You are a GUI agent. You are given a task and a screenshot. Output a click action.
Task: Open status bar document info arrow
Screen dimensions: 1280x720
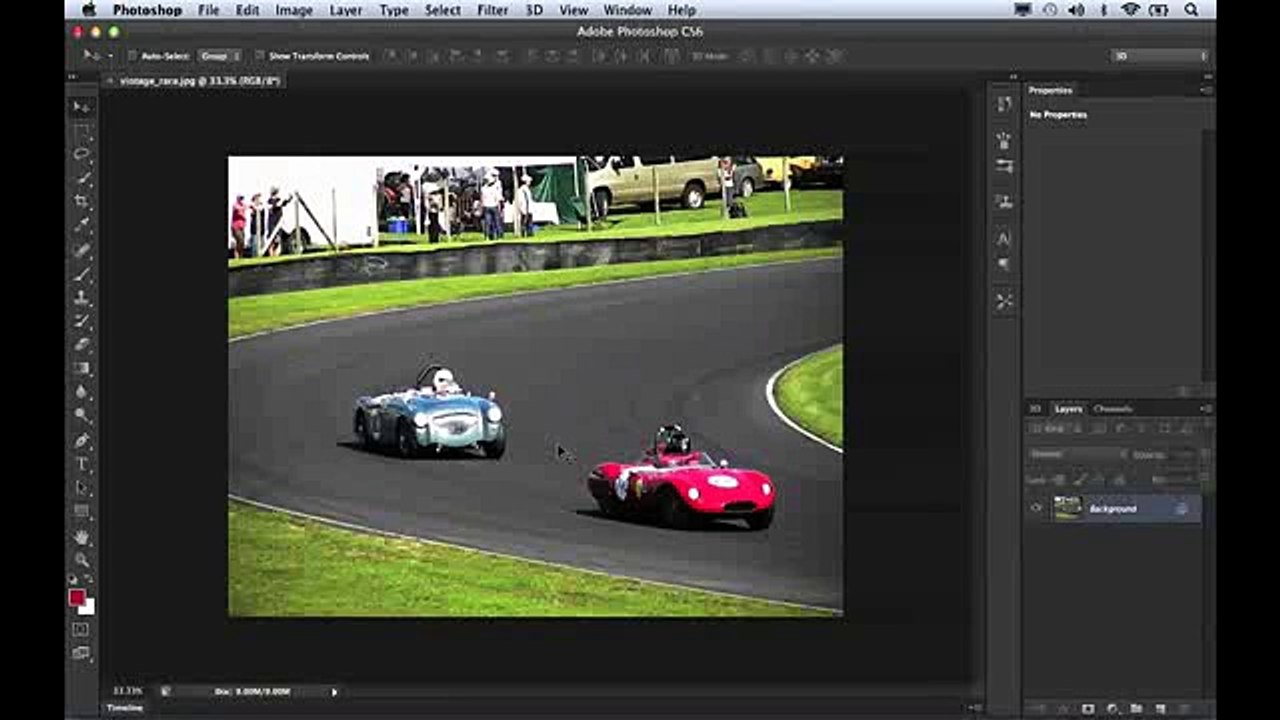tap(334, 691)
